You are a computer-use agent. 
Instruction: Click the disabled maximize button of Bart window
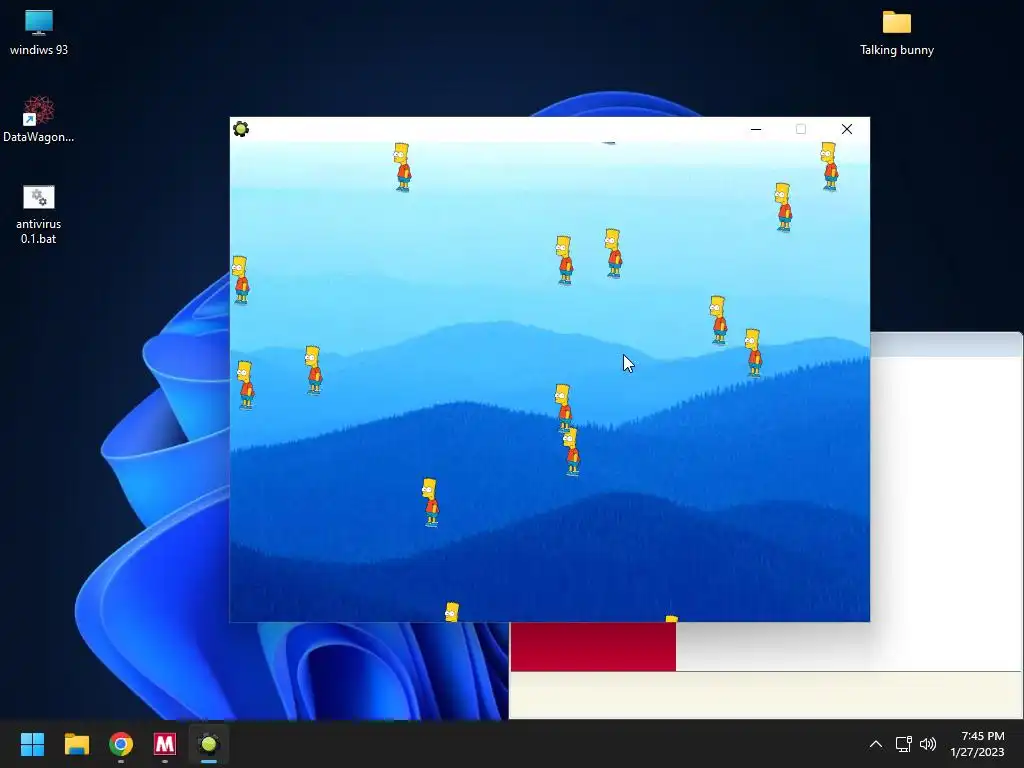coord(801,129)
